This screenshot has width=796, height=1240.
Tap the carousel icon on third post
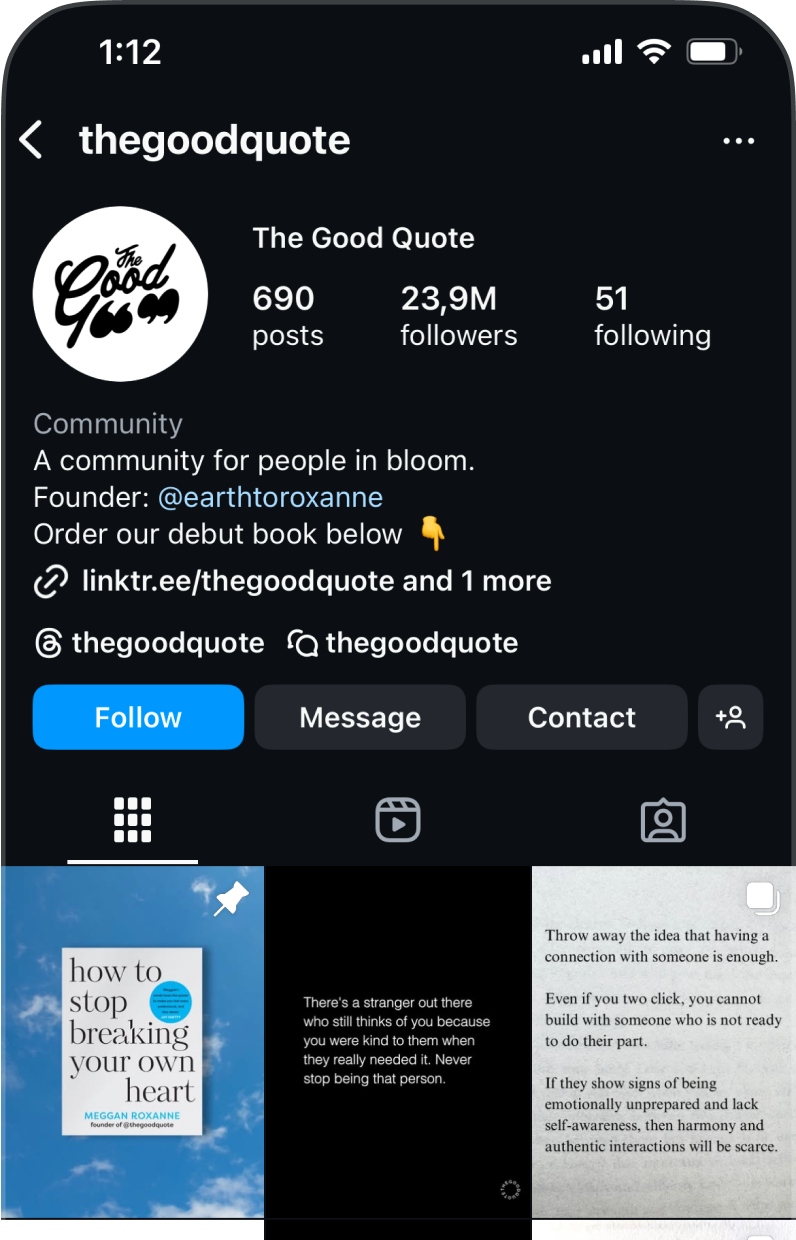tap(762, 898)
